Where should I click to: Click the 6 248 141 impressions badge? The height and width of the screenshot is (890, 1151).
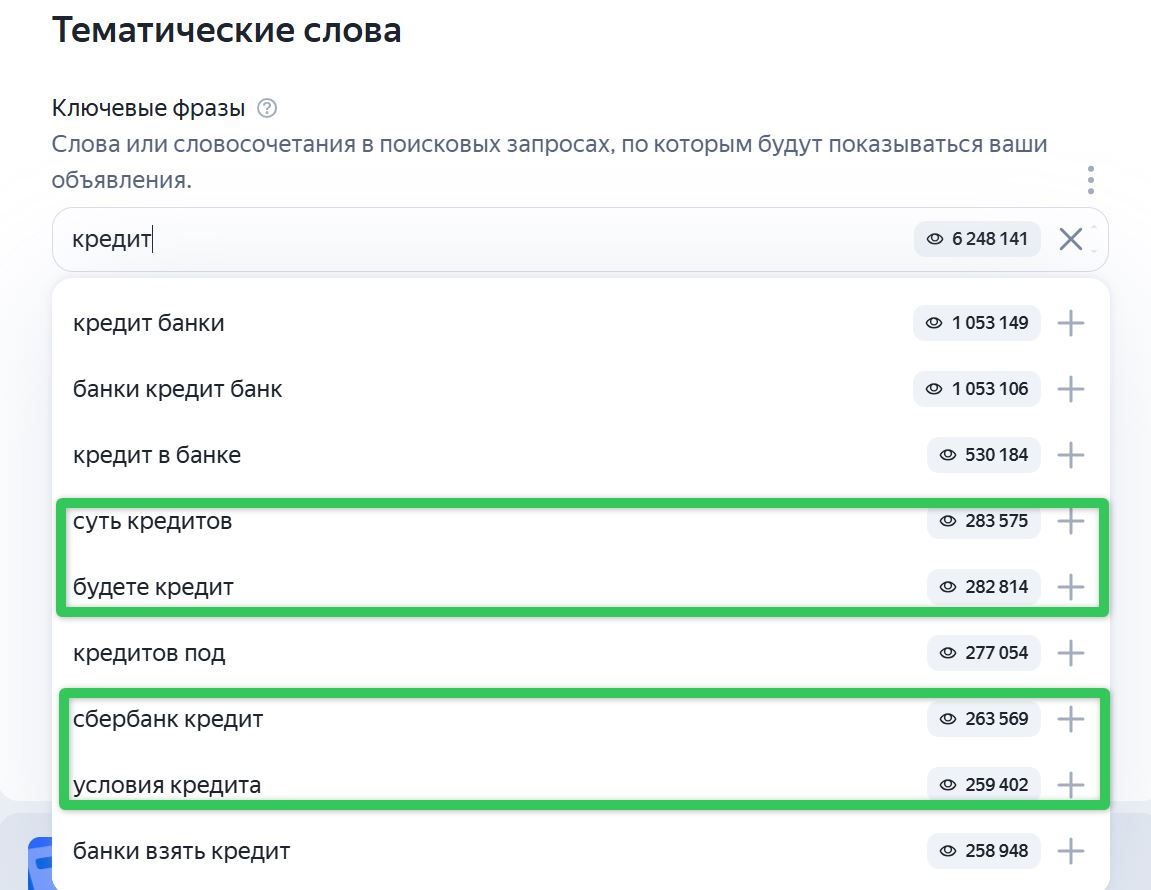977,239
